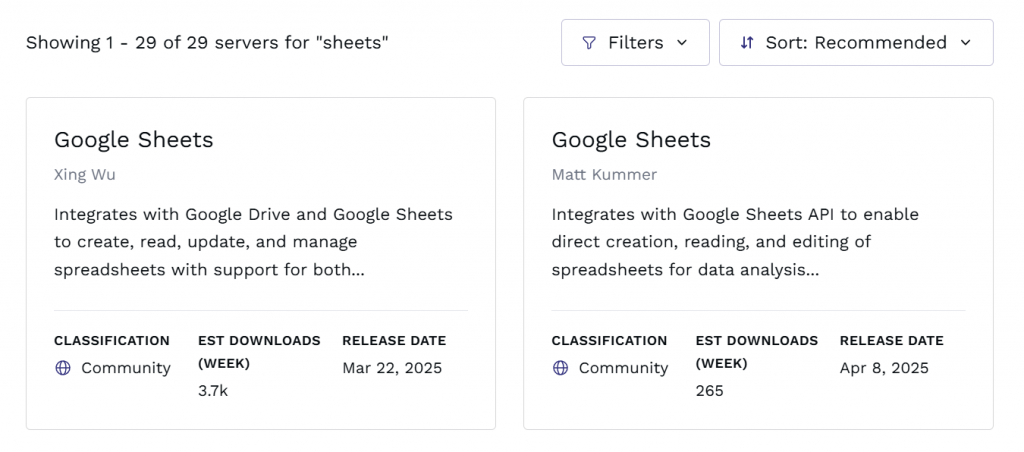Image resolution: width=1024 pixels, height=452 pixels.
Task: Click the Apr 8, 2025 release date
Action: (x=884, y=368)
